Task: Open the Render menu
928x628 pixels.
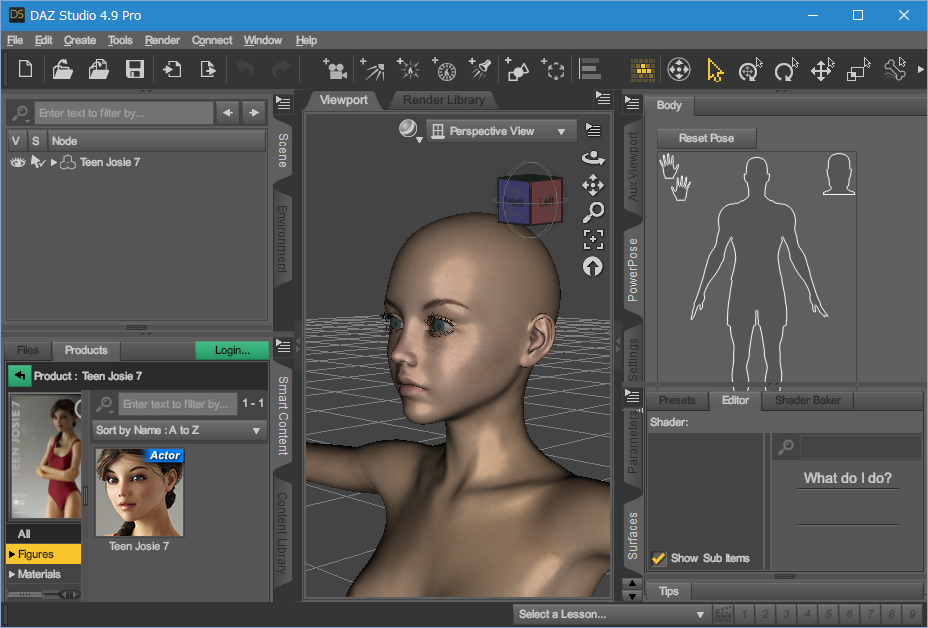Action: pyautogui.click(x=162, y=40)
